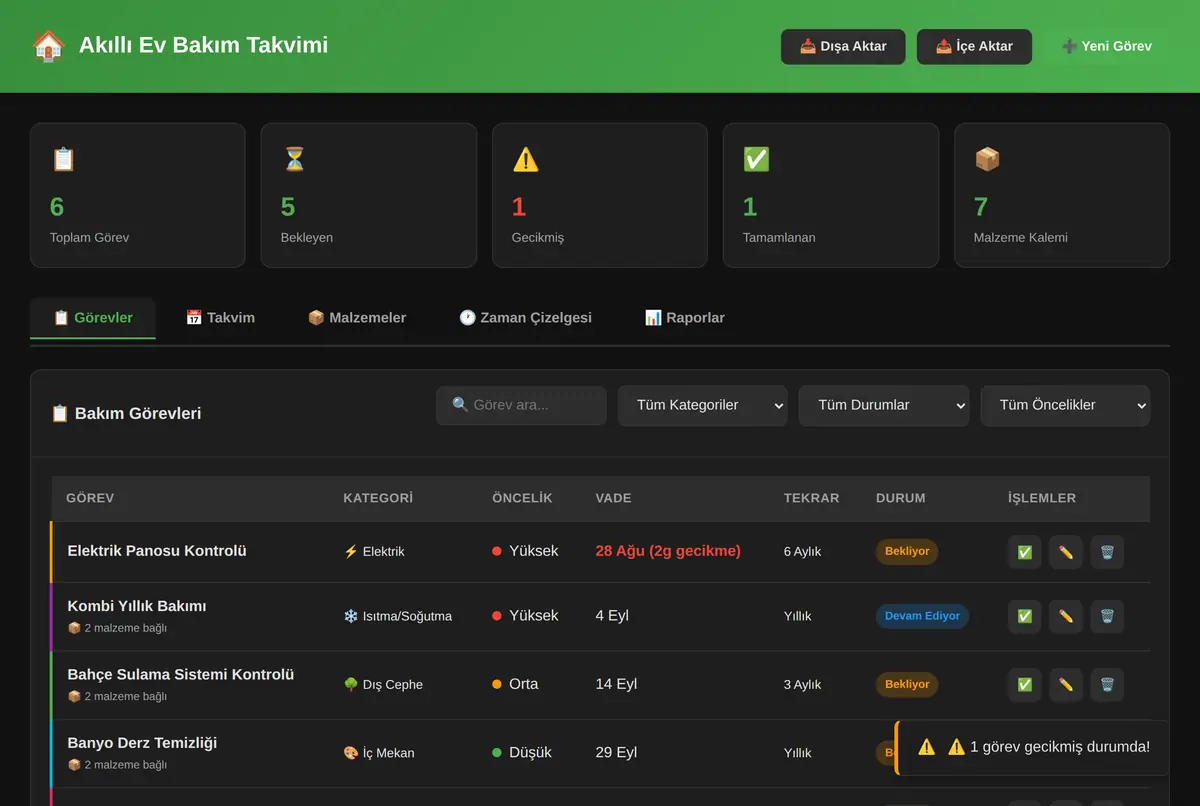Screen dimensions: 1200x806
Task: Expand the Tüm Durumlar filter
Action: [x=884, y=405]
